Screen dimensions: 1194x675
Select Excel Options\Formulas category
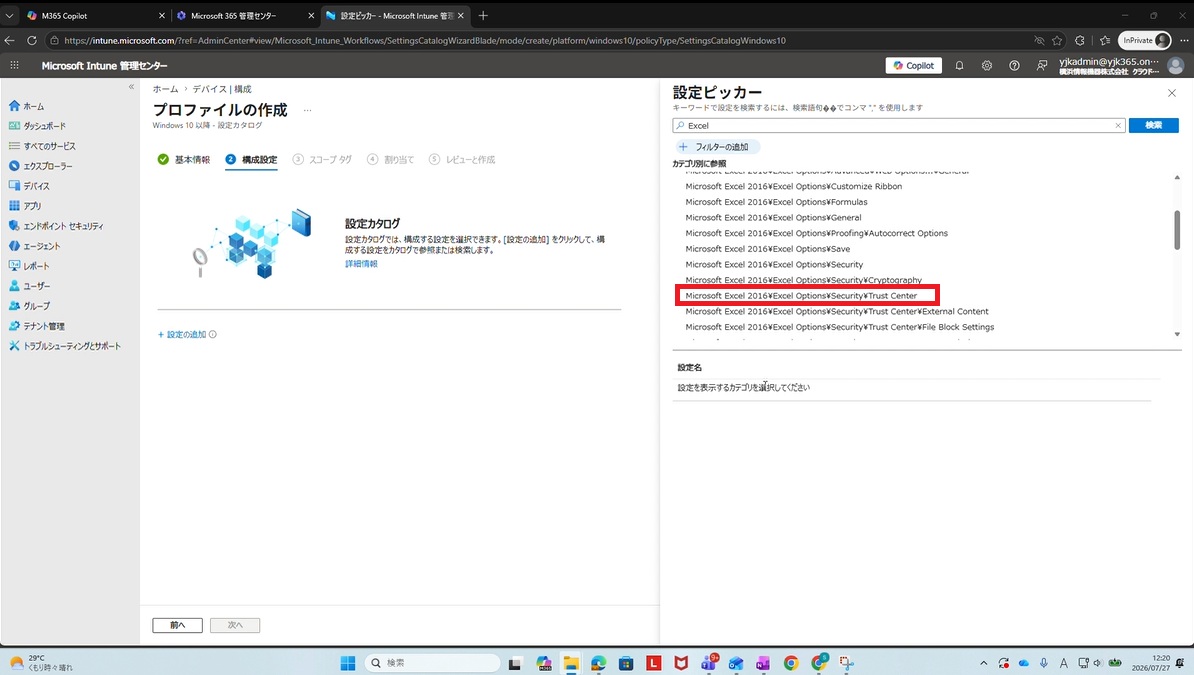[x=776, y=202]
